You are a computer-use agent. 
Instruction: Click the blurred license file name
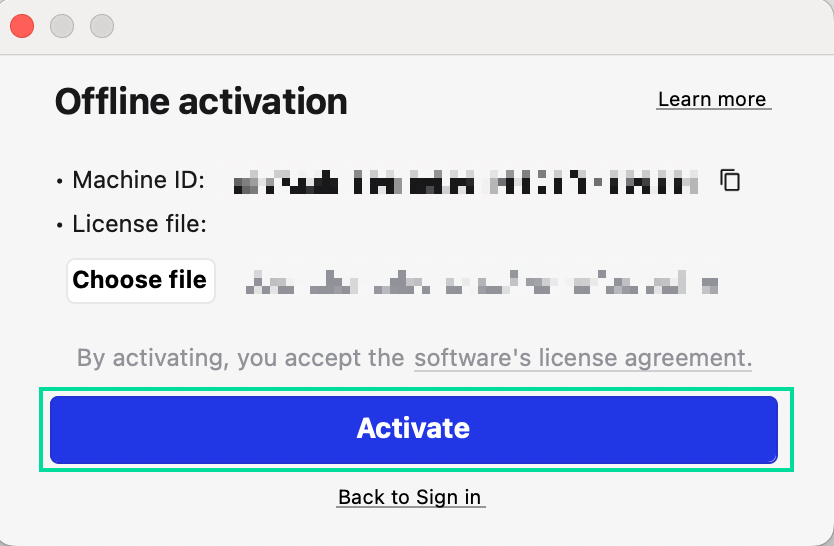(482, 282)
